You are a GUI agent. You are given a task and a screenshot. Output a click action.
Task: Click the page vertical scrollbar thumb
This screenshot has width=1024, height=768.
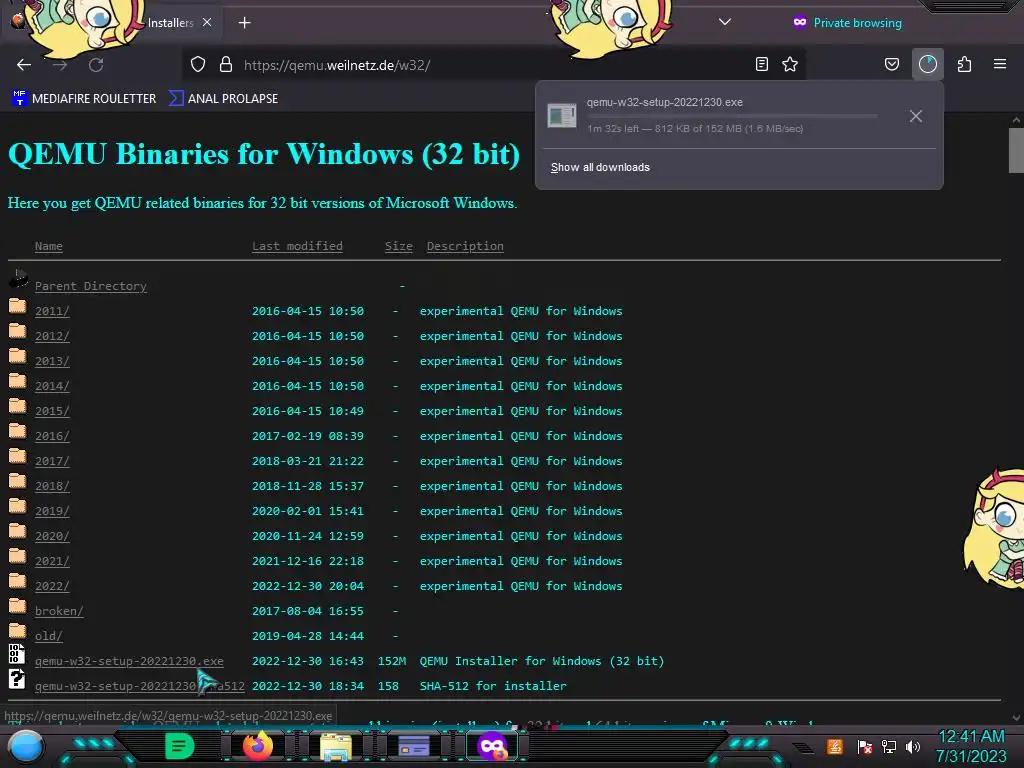pos(1016,150)
